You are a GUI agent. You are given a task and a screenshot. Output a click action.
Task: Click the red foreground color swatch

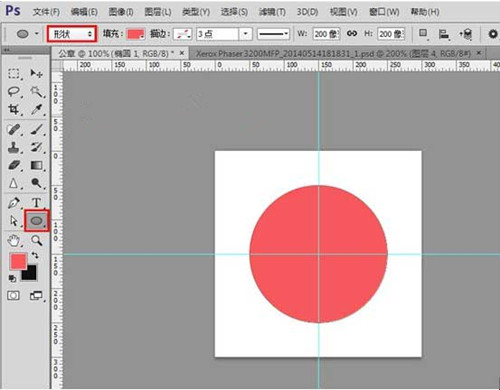coord(18,261)
